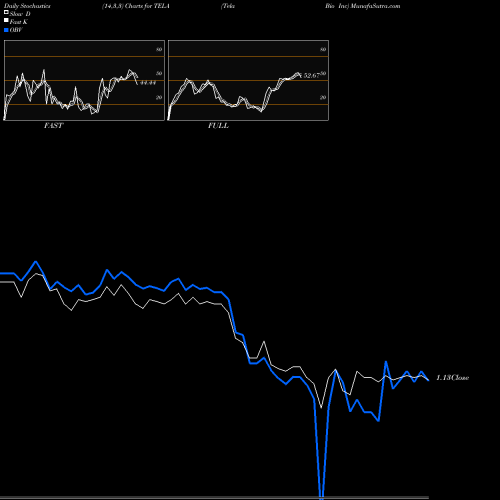Click the FAST stochastic chart panel
This screenshot has height=500, width=500.
[x=84, y=80]
